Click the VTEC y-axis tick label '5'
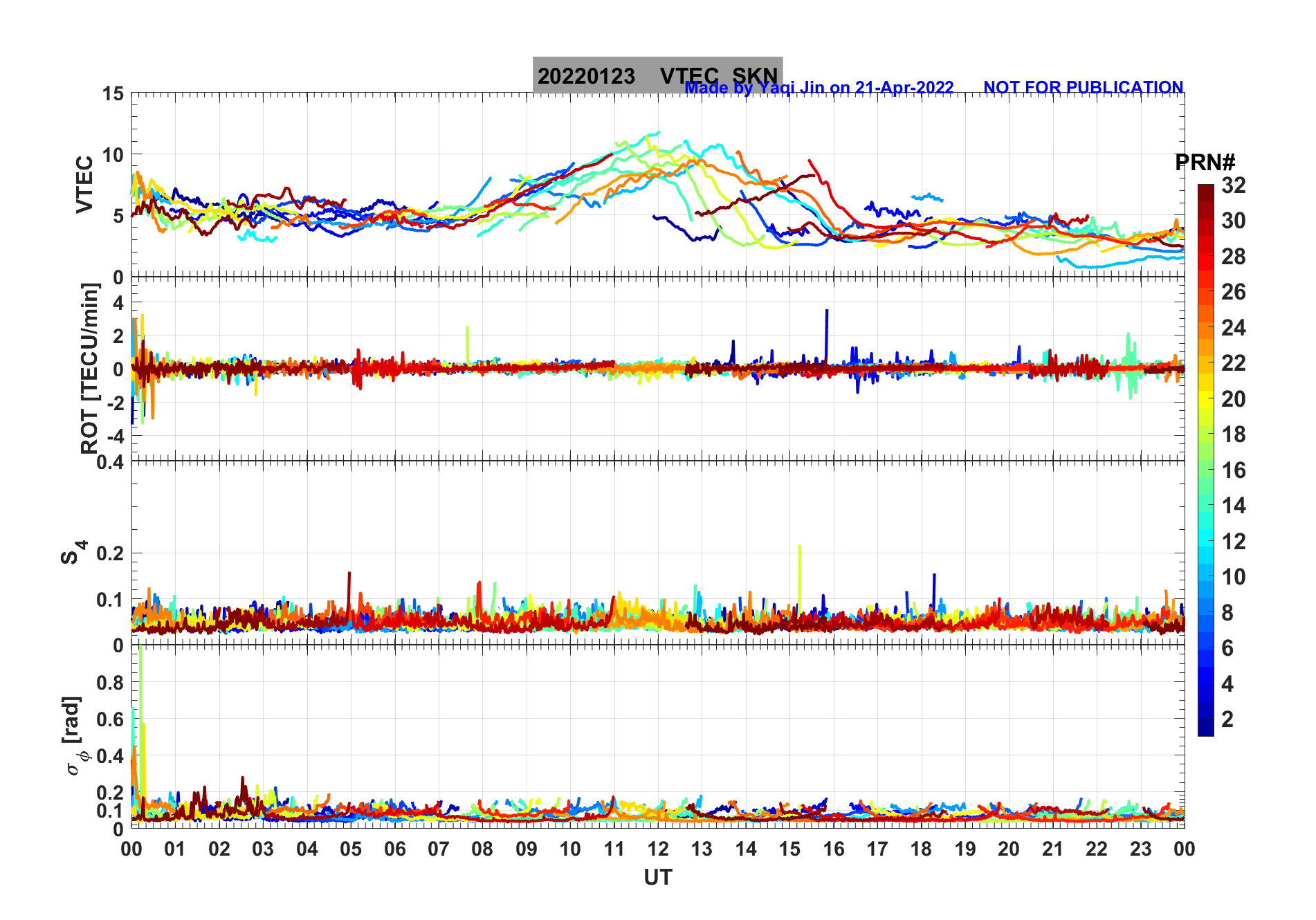 pos(118,216)
